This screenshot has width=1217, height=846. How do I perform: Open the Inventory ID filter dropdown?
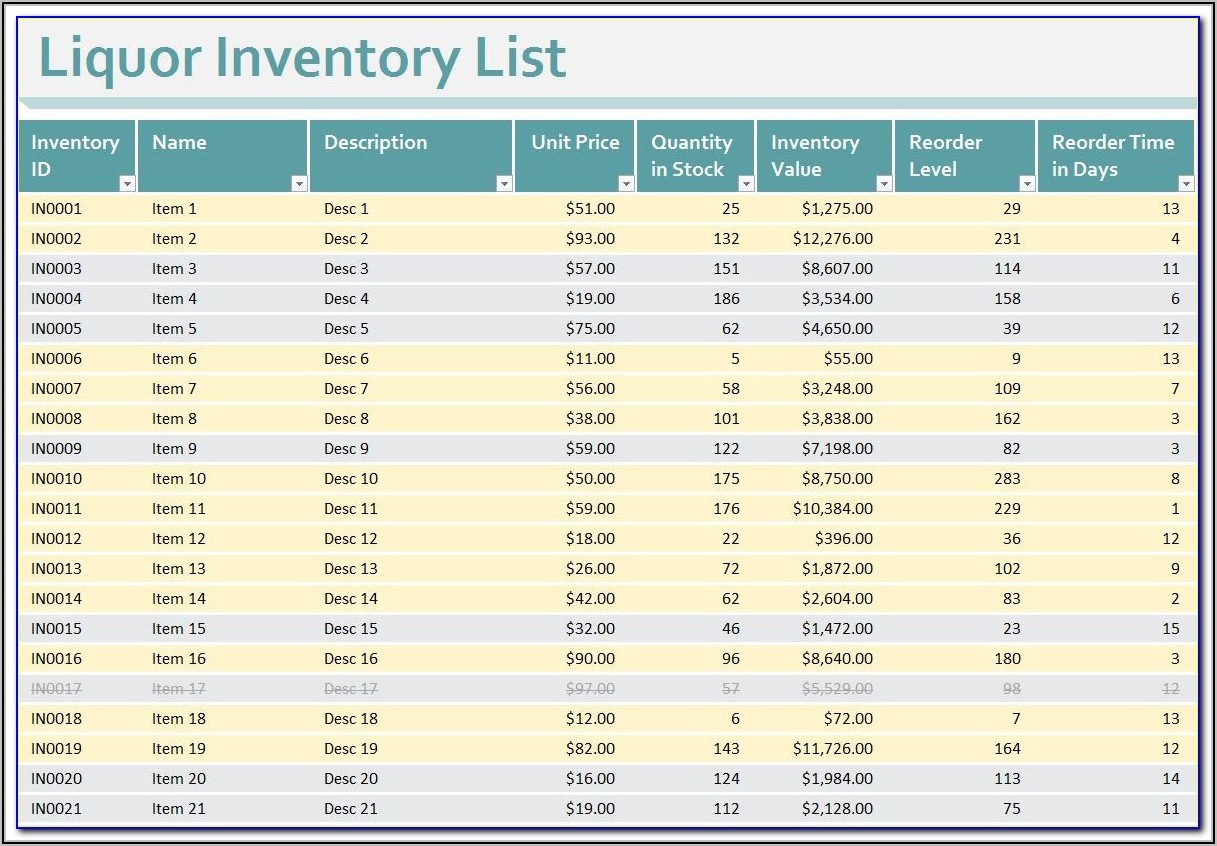click(127, 184)
